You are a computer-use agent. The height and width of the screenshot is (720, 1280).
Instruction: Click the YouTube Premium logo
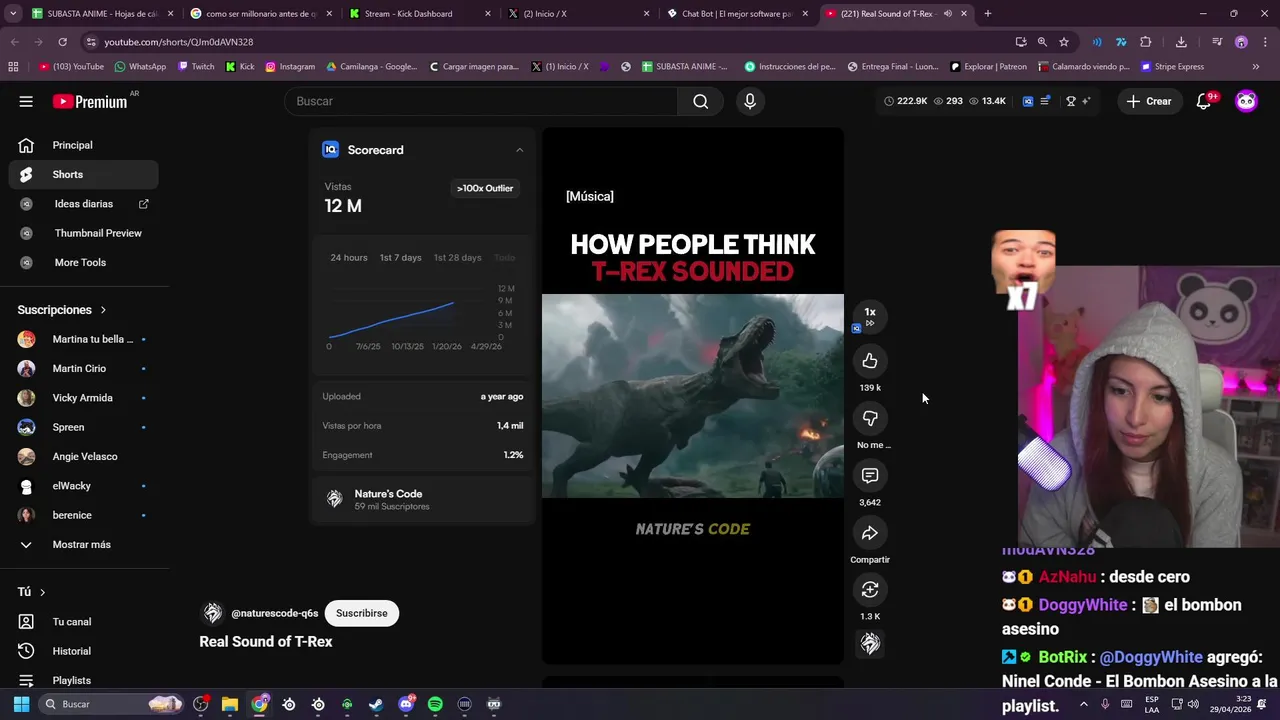90,101
